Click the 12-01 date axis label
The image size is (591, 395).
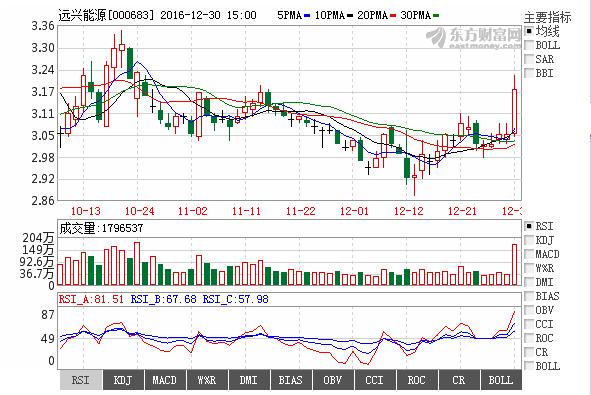354,211
